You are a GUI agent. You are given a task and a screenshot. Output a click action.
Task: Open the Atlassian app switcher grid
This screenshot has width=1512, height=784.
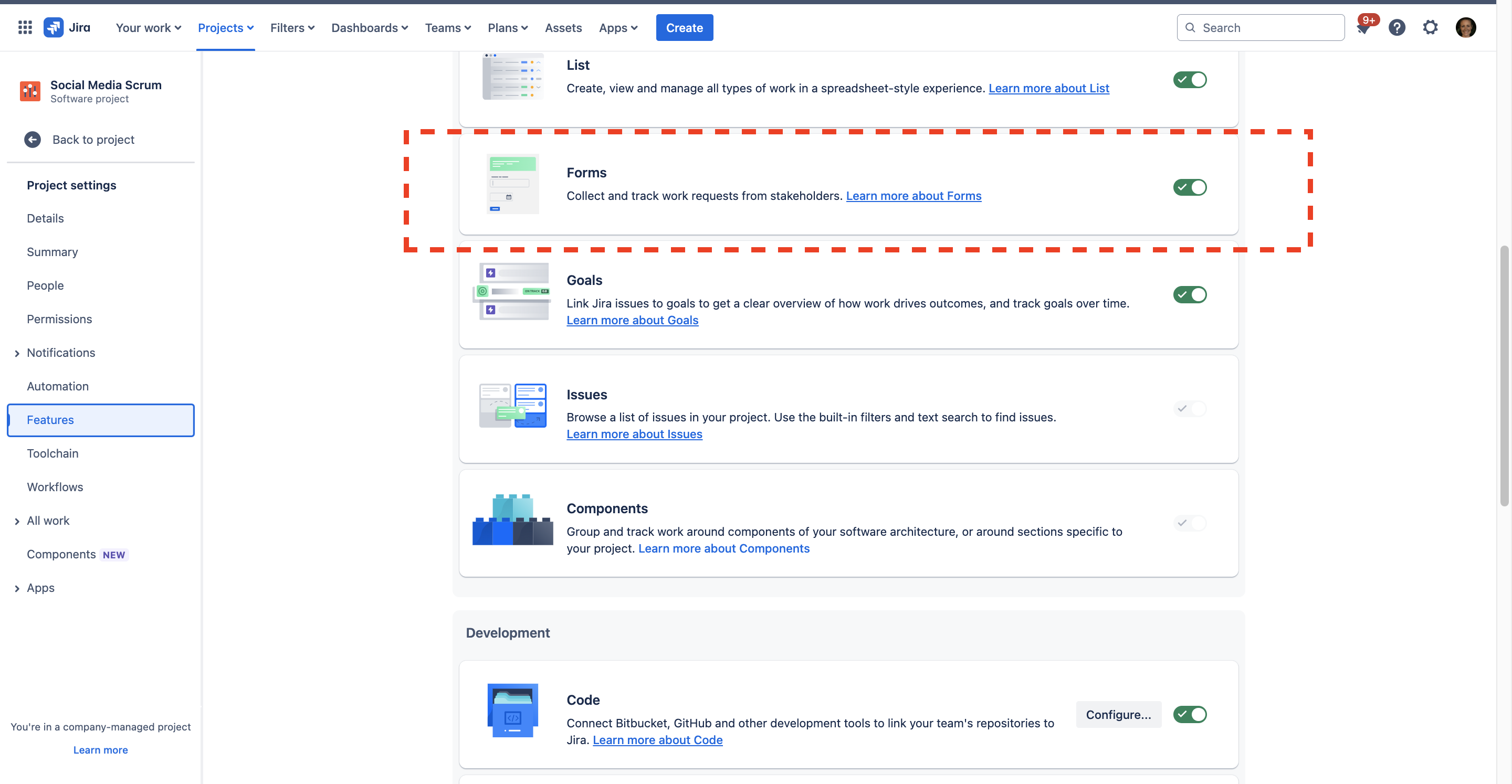[25, 27]
